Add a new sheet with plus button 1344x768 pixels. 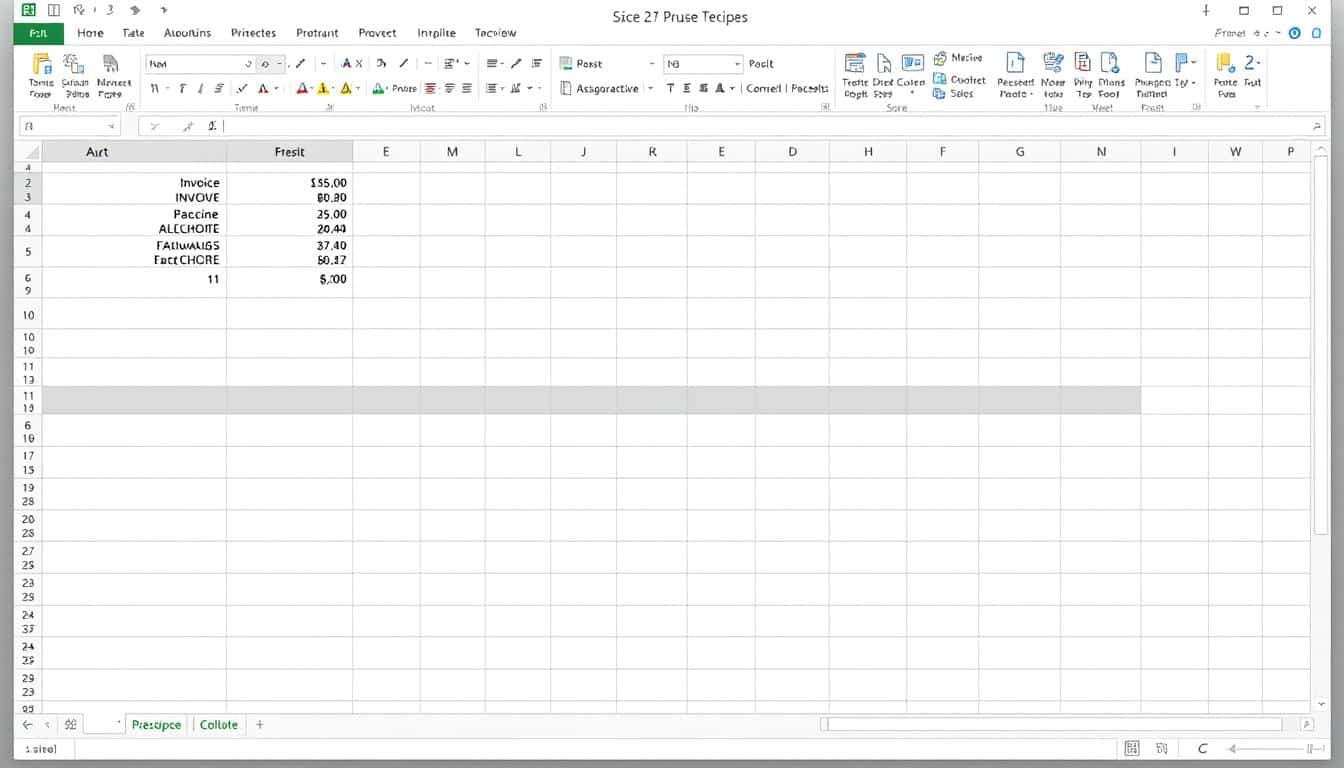(x=260, y=724)
